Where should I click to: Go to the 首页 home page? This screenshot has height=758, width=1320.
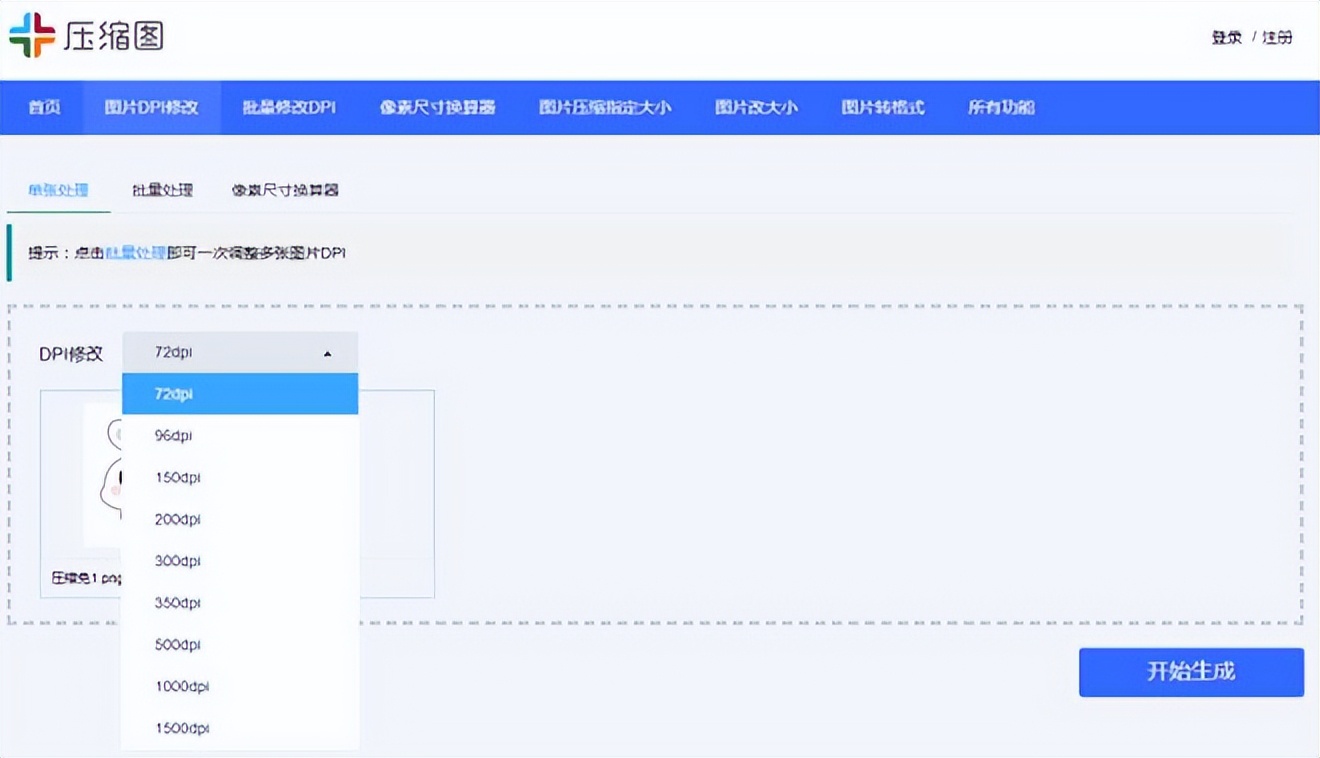click(x=42, y=107)
